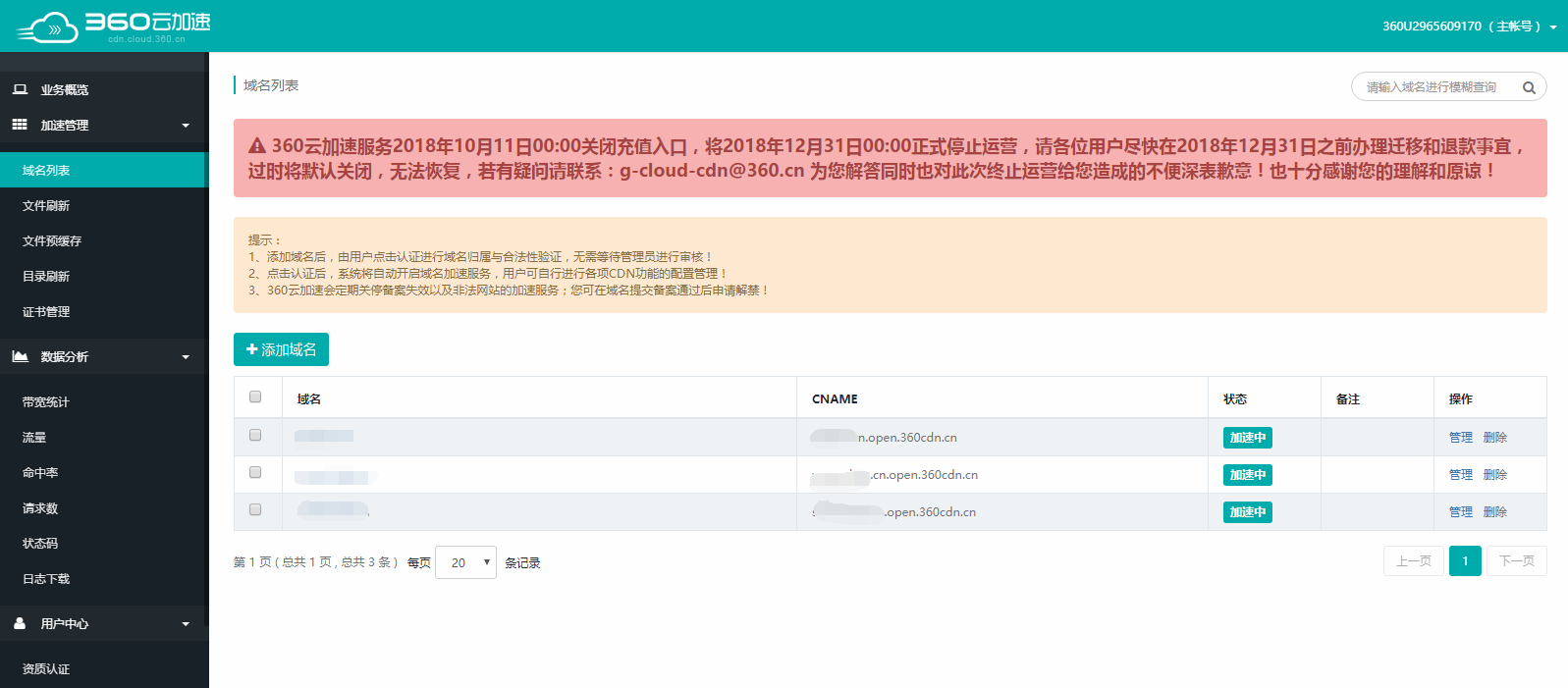The width and height of the screenshot is (1568, 688).
Task: Click the 条记录 label
Action: tap(522, 563)
